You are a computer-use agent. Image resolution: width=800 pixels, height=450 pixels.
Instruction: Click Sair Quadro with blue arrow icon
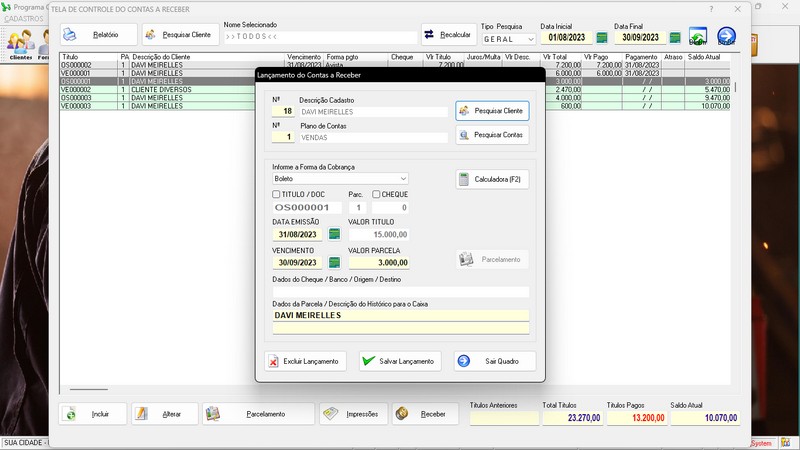pyautogui.click(x=495, y=361)
